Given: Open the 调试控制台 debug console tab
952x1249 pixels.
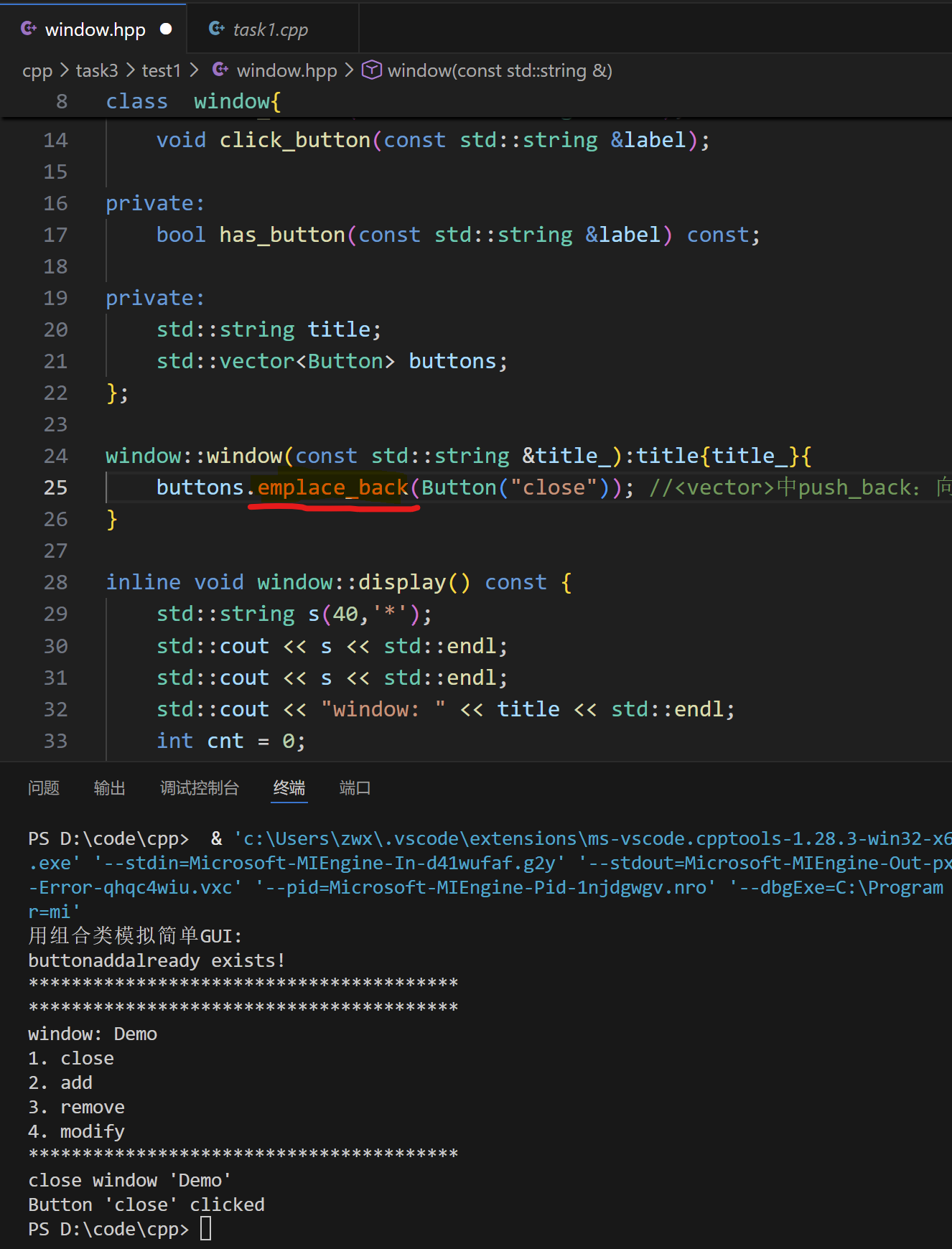Looking at the screenshot, I should [200, 788].
